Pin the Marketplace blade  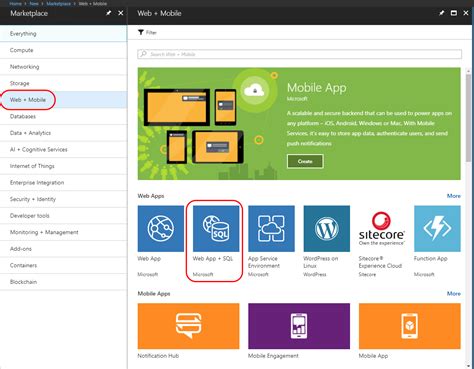(x=108, y=13)
